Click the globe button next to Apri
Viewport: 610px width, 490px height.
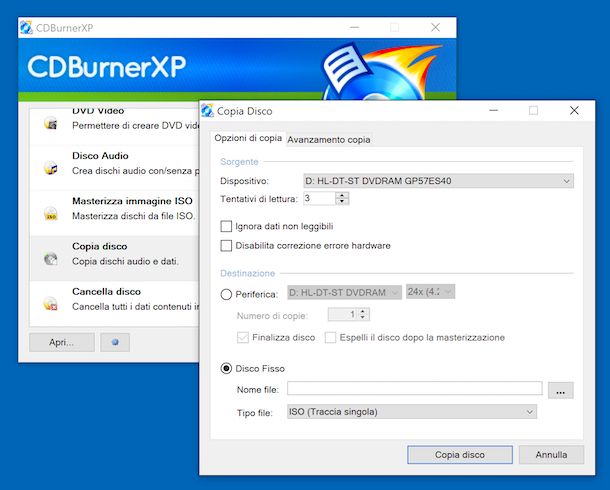[115, 342]
